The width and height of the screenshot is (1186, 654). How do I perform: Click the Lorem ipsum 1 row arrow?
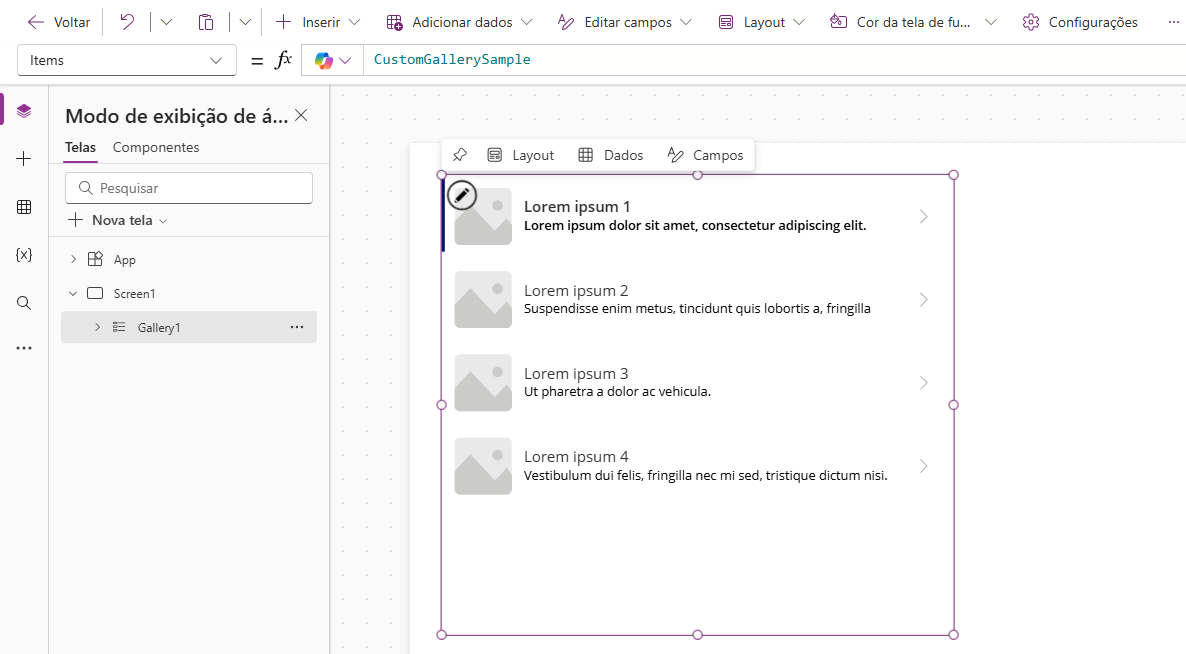coord(924,216)
